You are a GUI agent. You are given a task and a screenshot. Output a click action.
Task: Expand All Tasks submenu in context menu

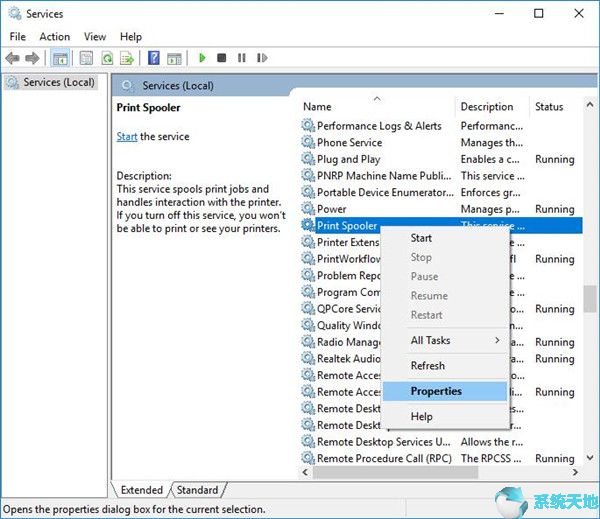coord(445,340)
